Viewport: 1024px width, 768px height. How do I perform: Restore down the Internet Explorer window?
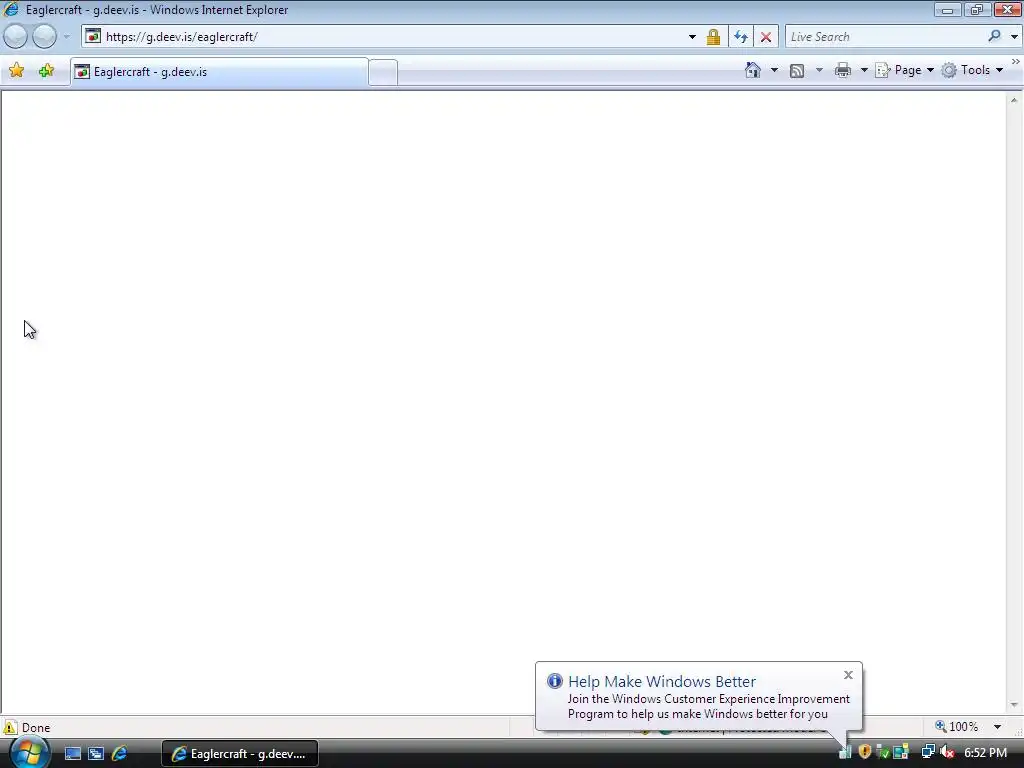point(976,9)
